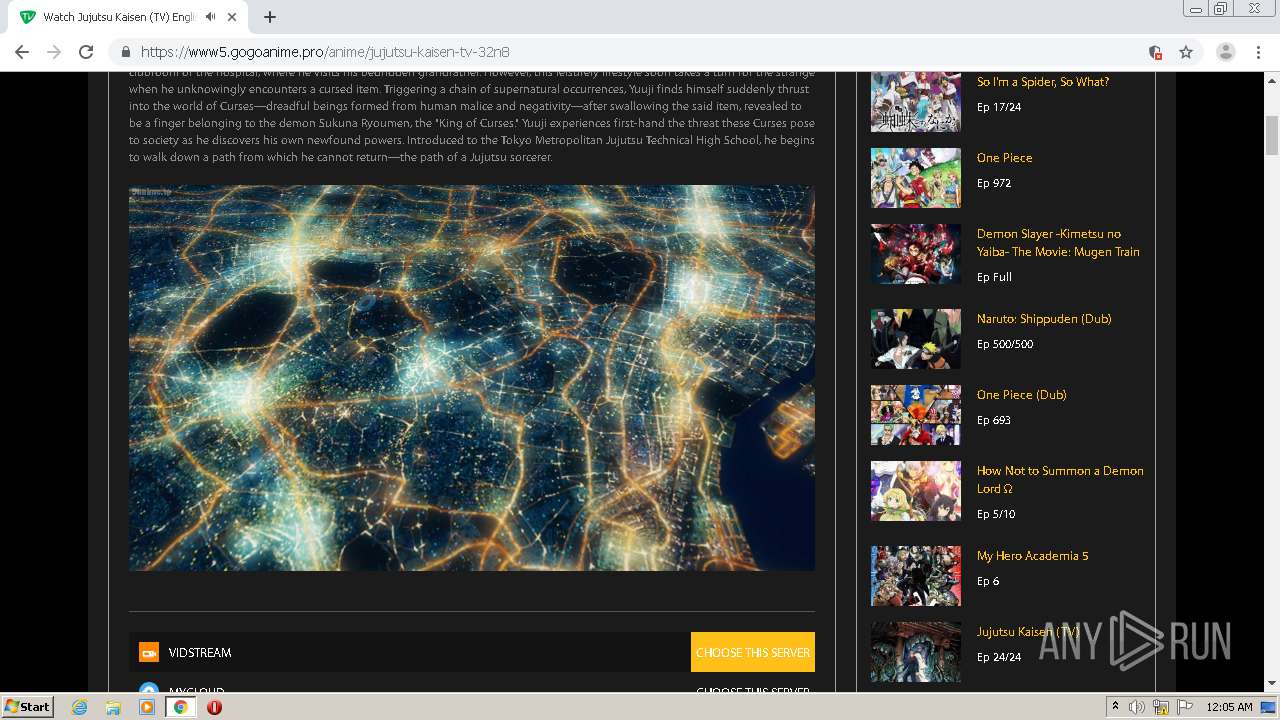Bookmark this page with the star icon
Image resolution: width=1280 pixels, height=720 pixels.
[x=1186, y=52]
